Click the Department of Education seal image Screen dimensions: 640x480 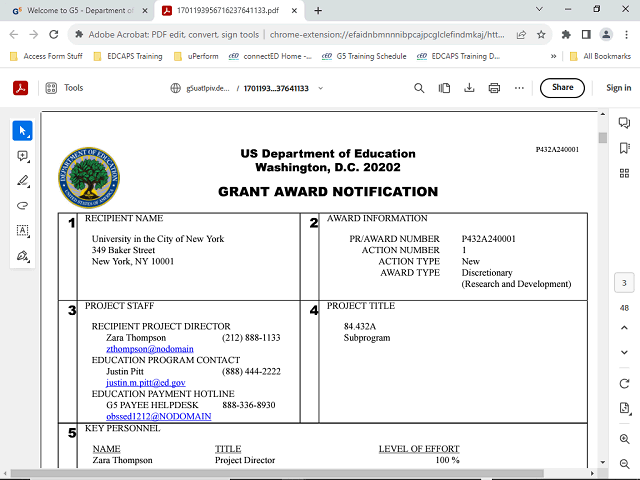coord(89,178)
